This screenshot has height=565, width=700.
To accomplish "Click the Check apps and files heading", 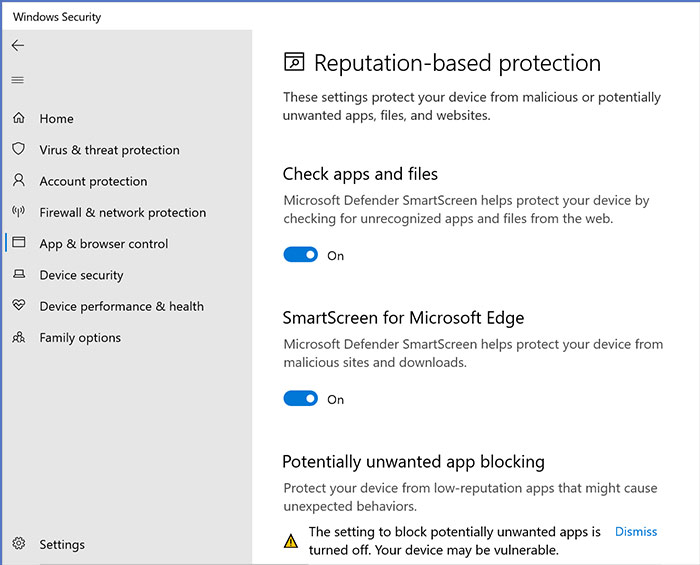I will (360, 174).
